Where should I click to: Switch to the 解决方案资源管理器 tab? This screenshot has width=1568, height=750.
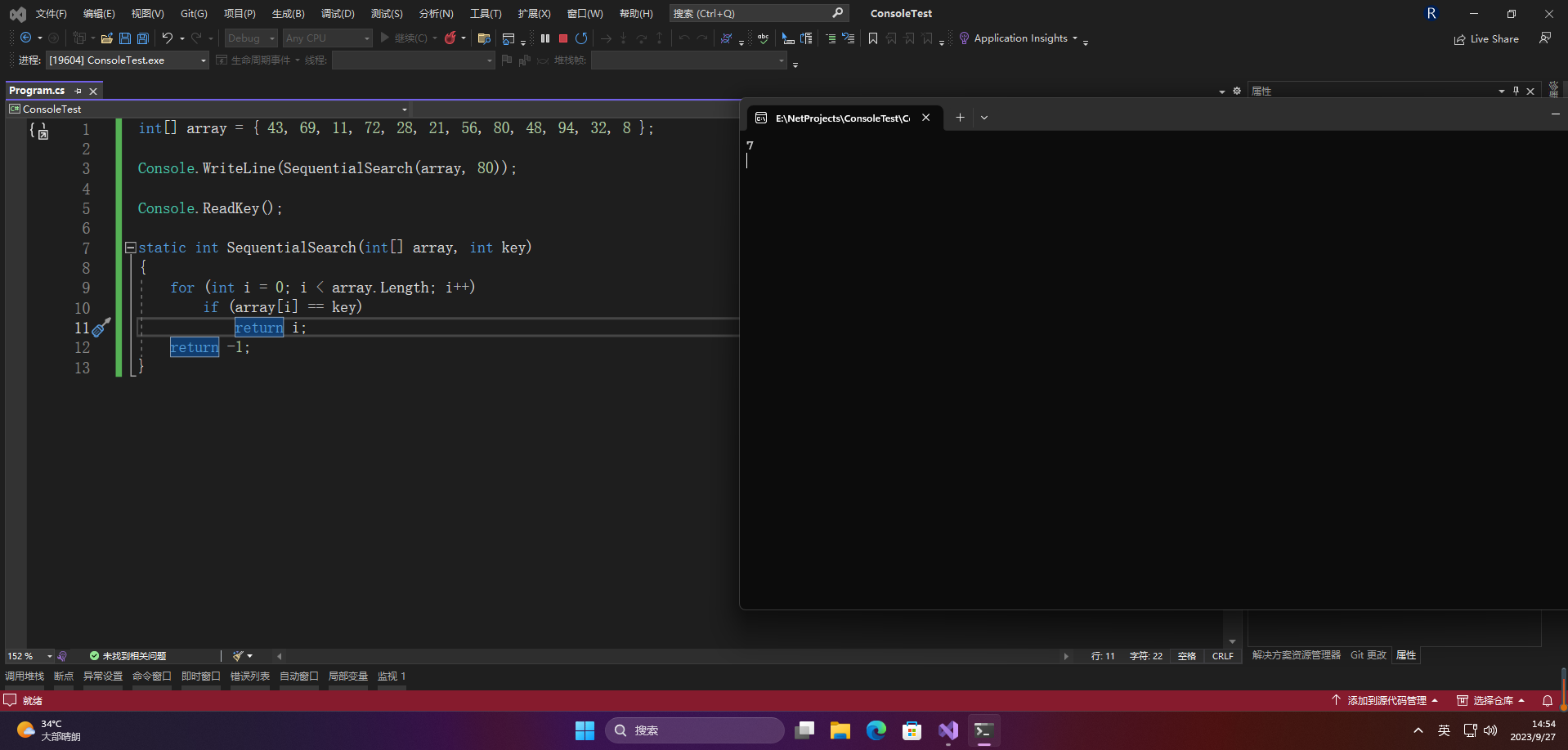[1297, 655]
